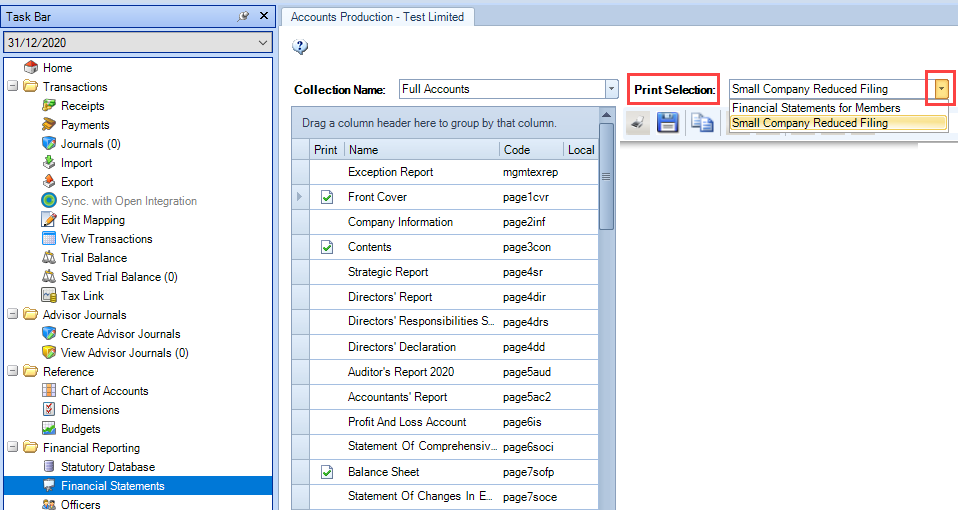Open the 31/12/2020 period dropdown

(263, 43)
